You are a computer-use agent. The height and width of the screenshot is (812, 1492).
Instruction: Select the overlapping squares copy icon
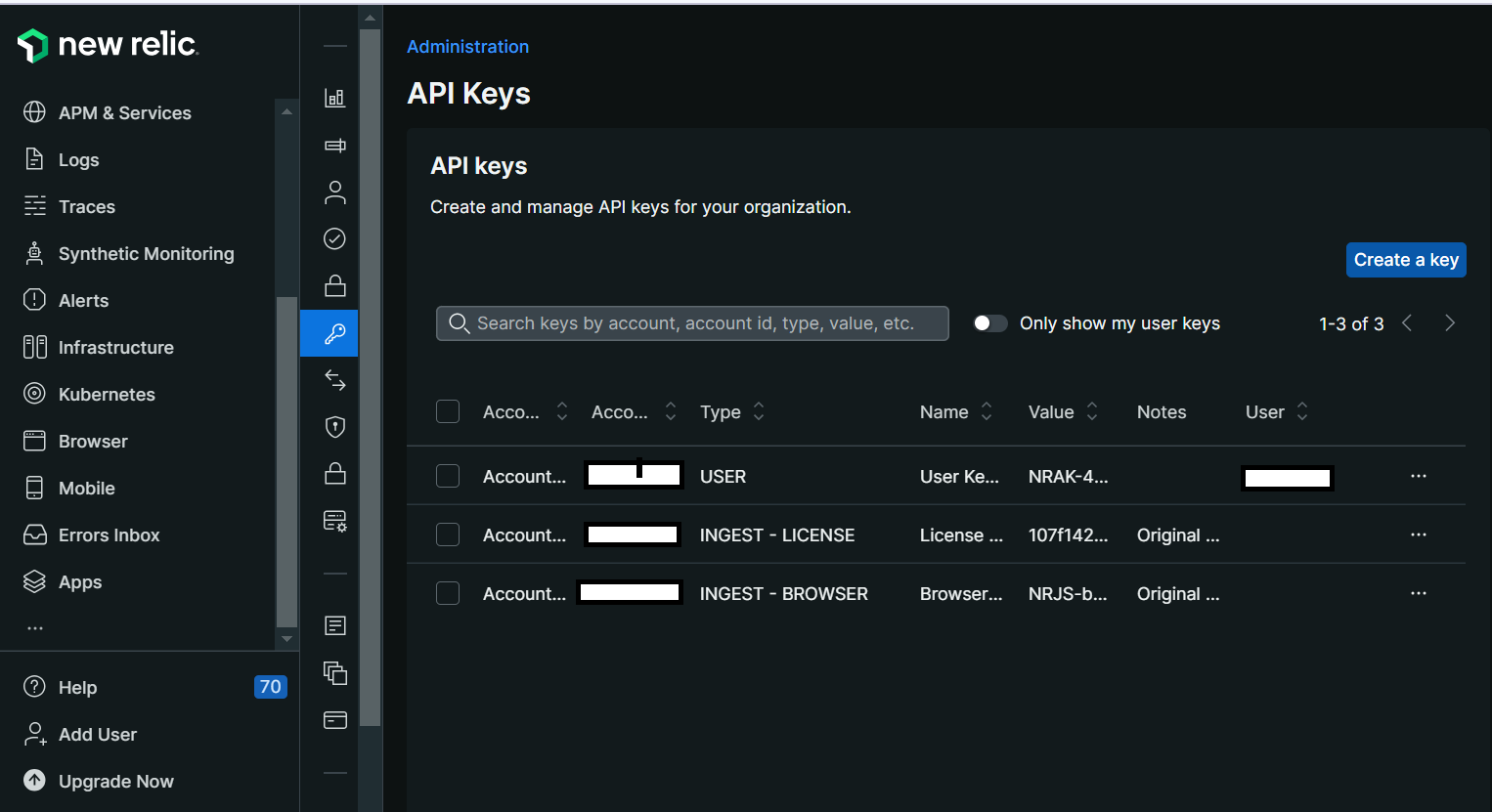(x=335, y=672)
